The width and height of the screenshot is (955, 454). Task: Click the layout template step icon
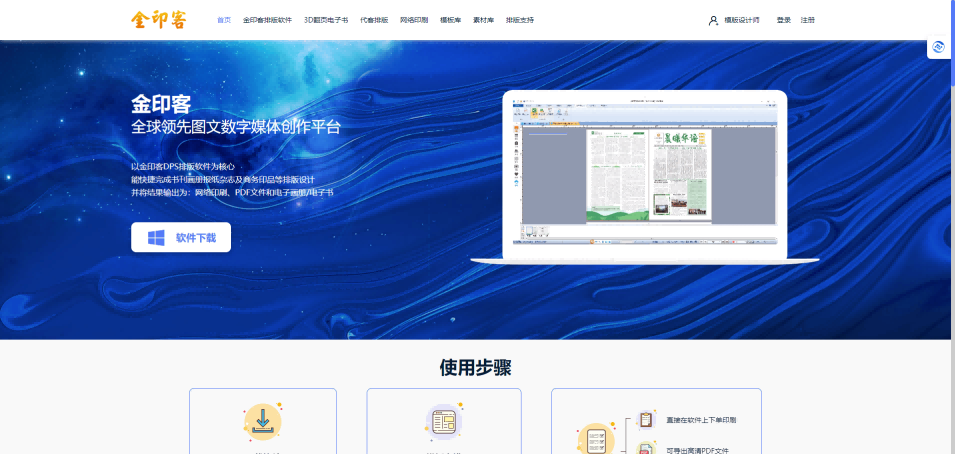[x=444, y=422]
